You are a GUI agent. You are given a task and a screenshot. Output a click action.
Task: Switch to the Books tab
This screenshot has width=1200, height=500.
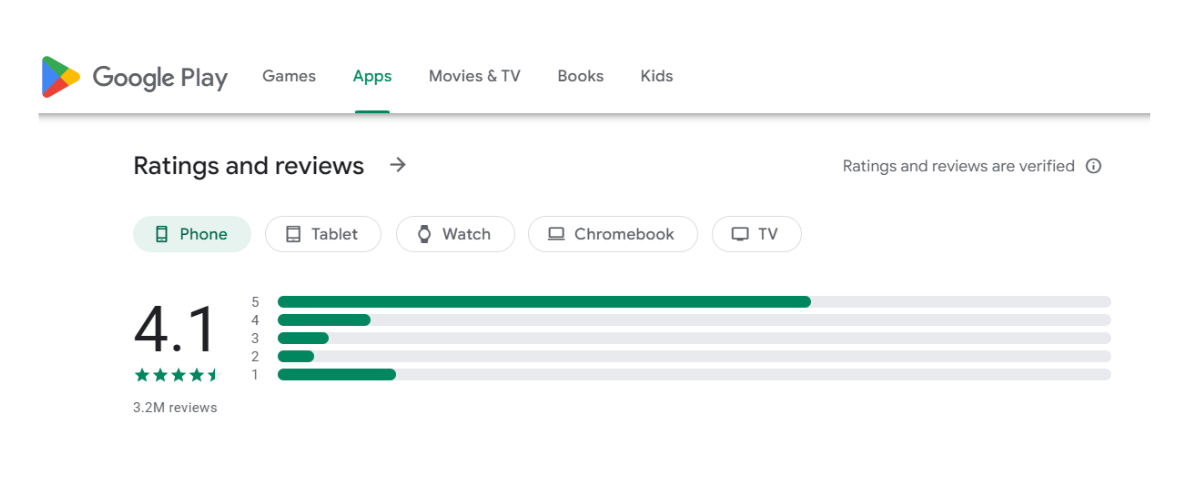click(x=580, y=76)
